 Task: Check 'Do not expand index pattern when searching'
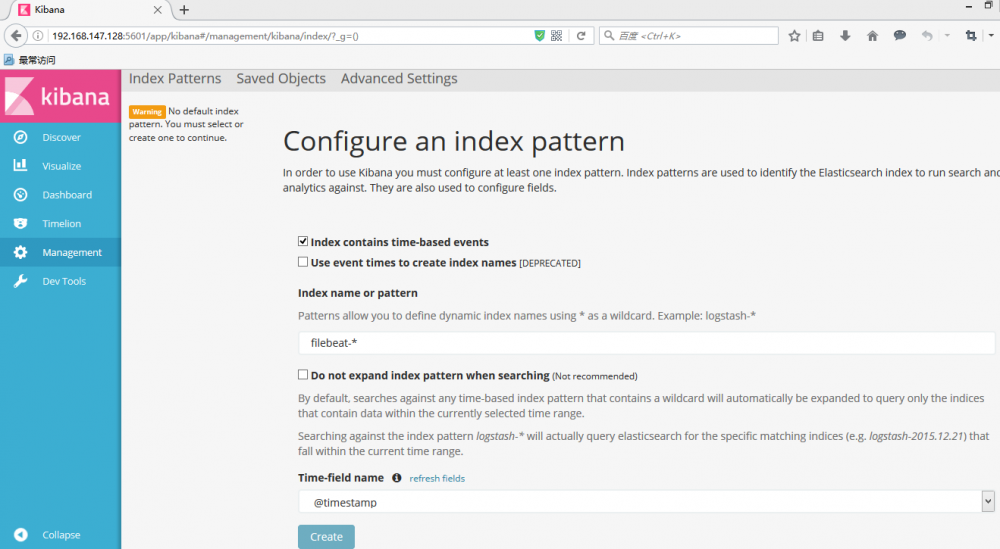(x=303, y=375)
